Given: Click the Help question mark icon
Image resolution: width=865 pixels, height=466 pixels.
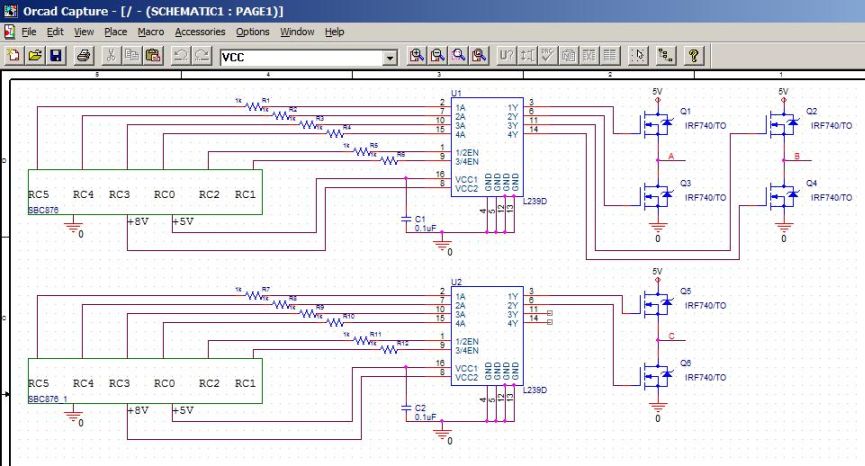Looking at the screenshot, I should click(694, 56).
